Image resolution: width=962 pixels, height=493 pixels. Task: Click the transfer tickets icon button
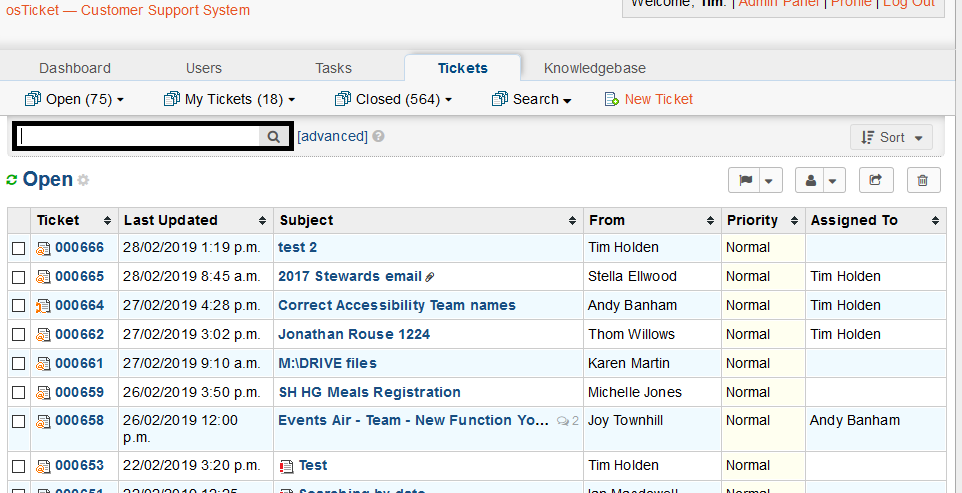tap(876, 181)
